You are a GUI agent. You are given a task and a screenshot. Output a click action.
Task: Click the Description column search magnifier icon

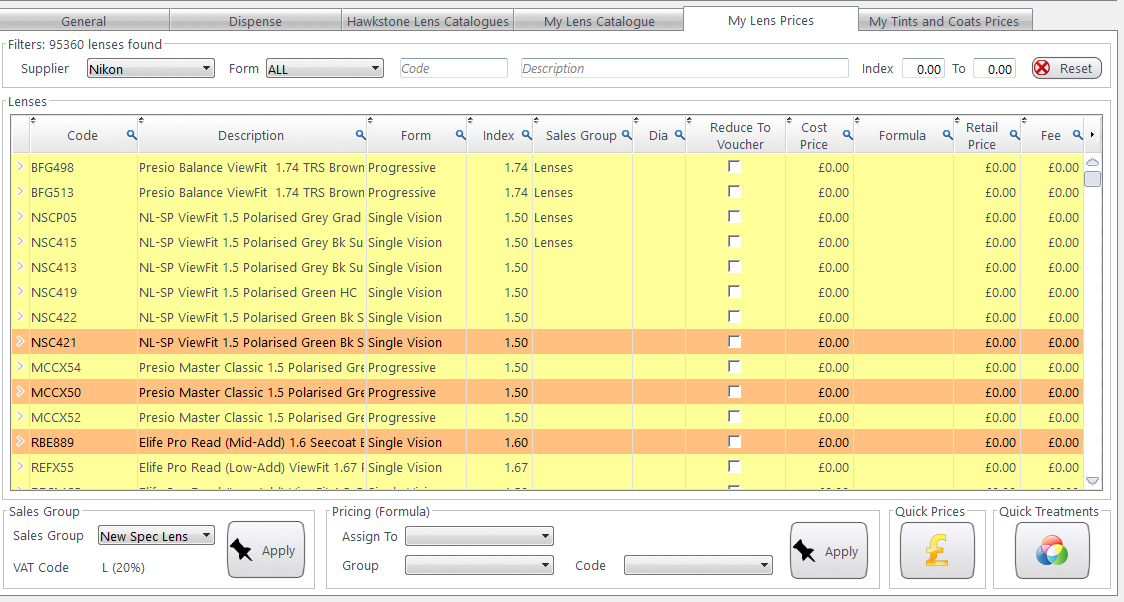pos(361,135)
